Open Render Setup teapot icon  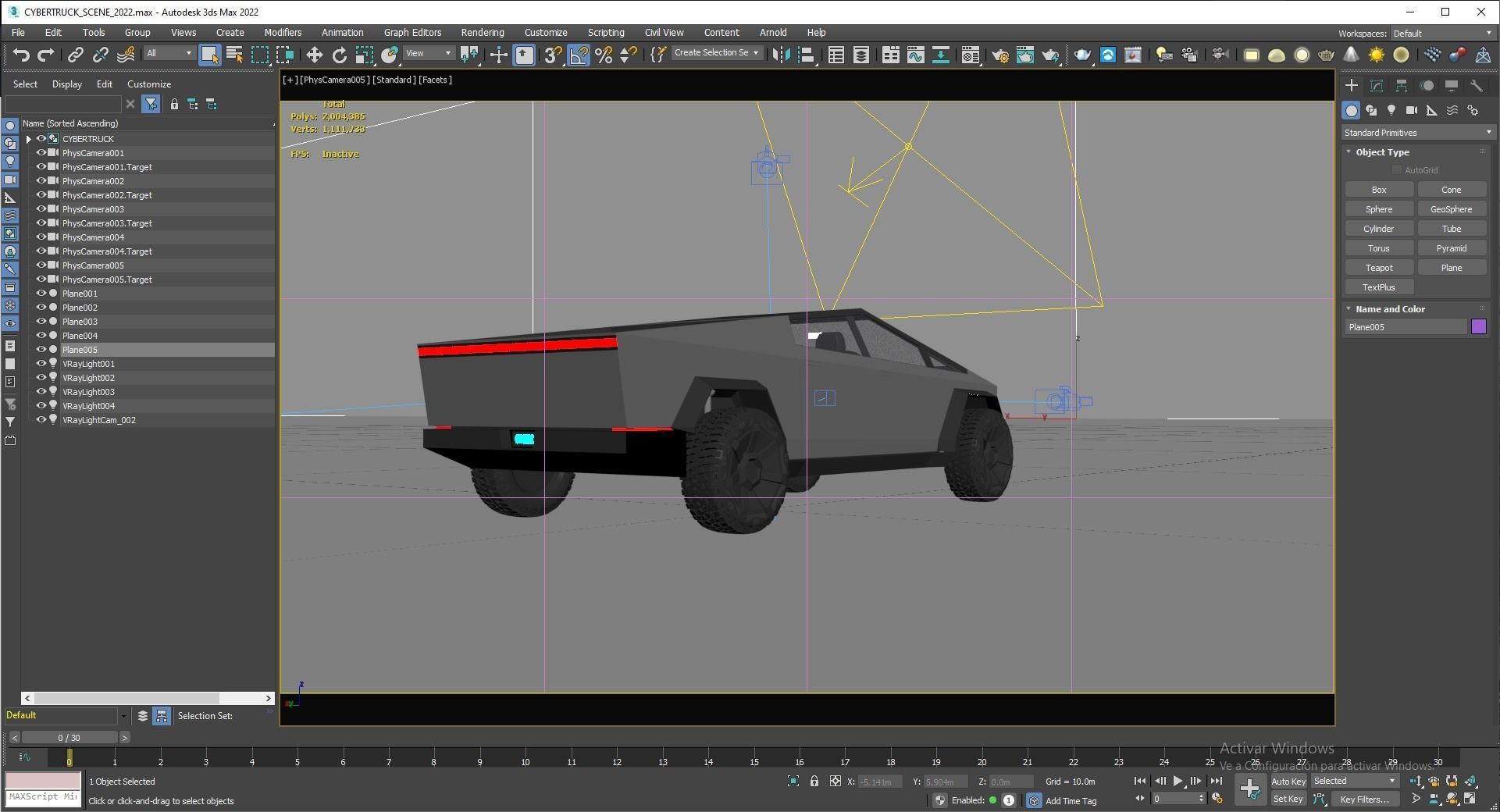999,55
